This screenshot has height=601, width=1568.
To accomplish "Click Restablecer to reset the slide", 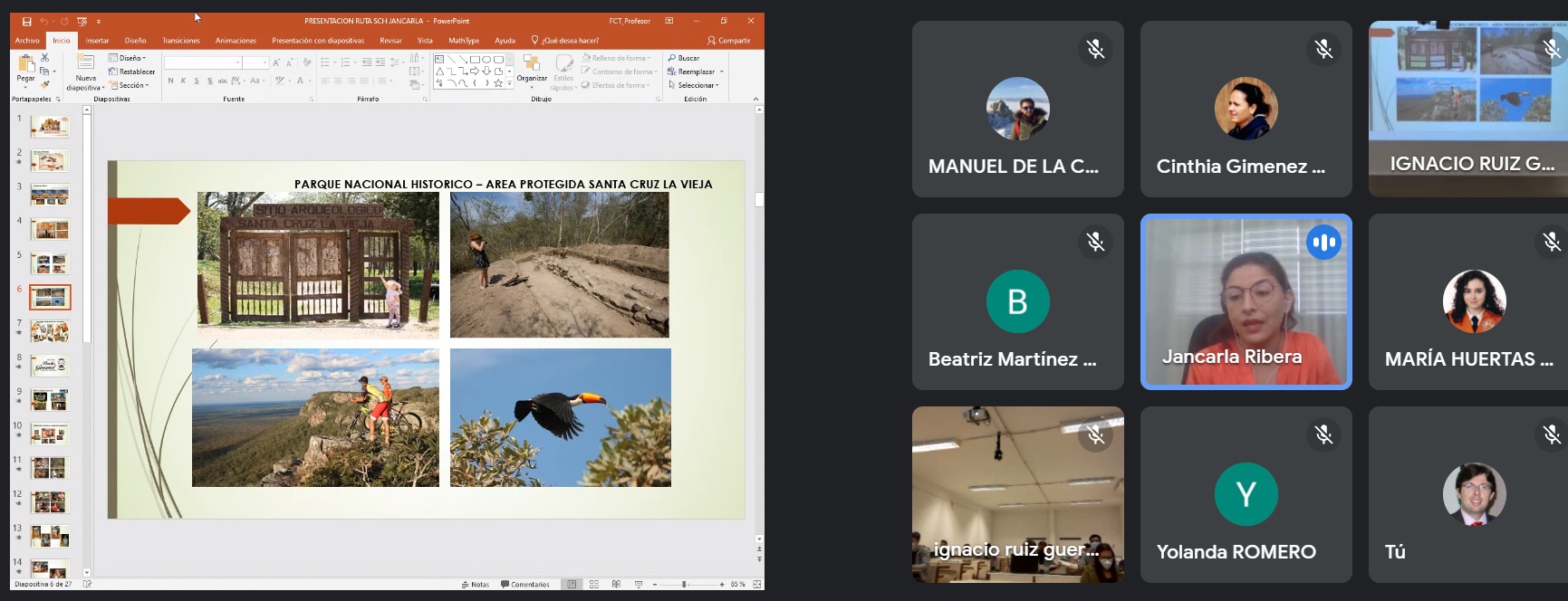I will [132, 72].
